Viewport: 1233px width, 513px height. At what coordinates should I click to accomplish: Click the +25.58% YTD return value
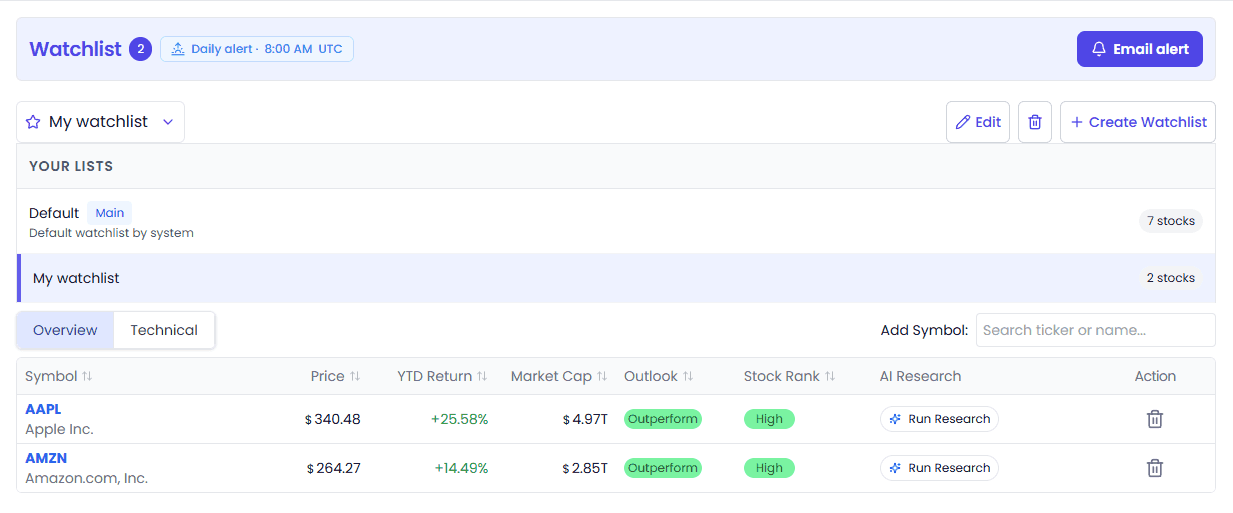[x=459, y=419]
